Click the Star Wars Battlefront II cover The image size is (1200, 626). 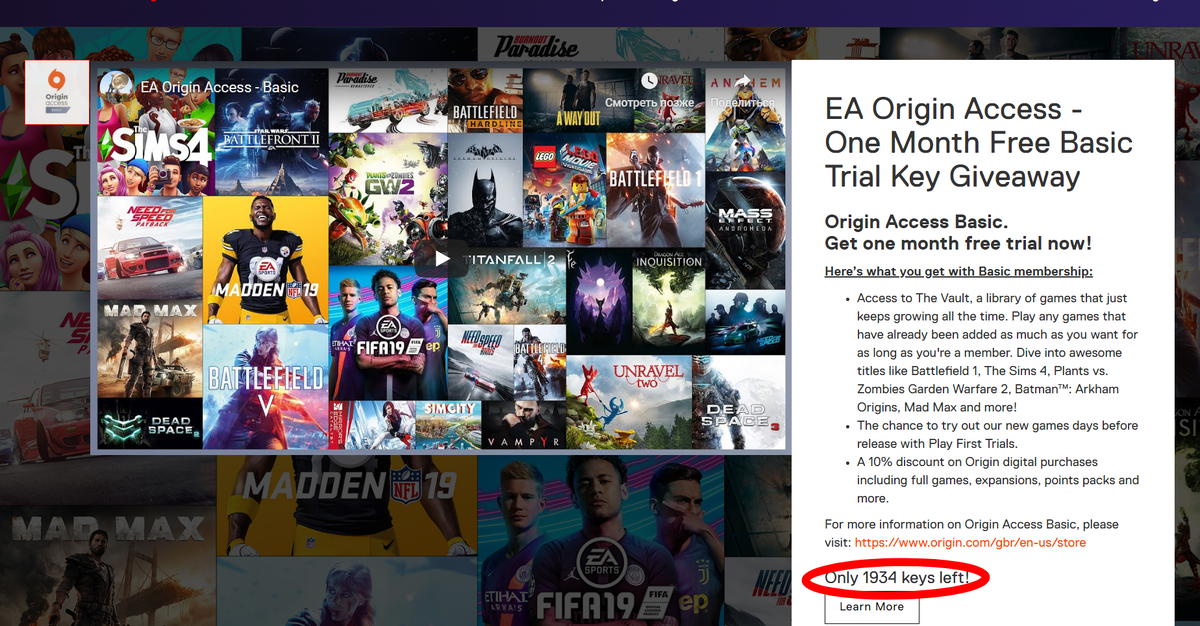tap(272, 131)
